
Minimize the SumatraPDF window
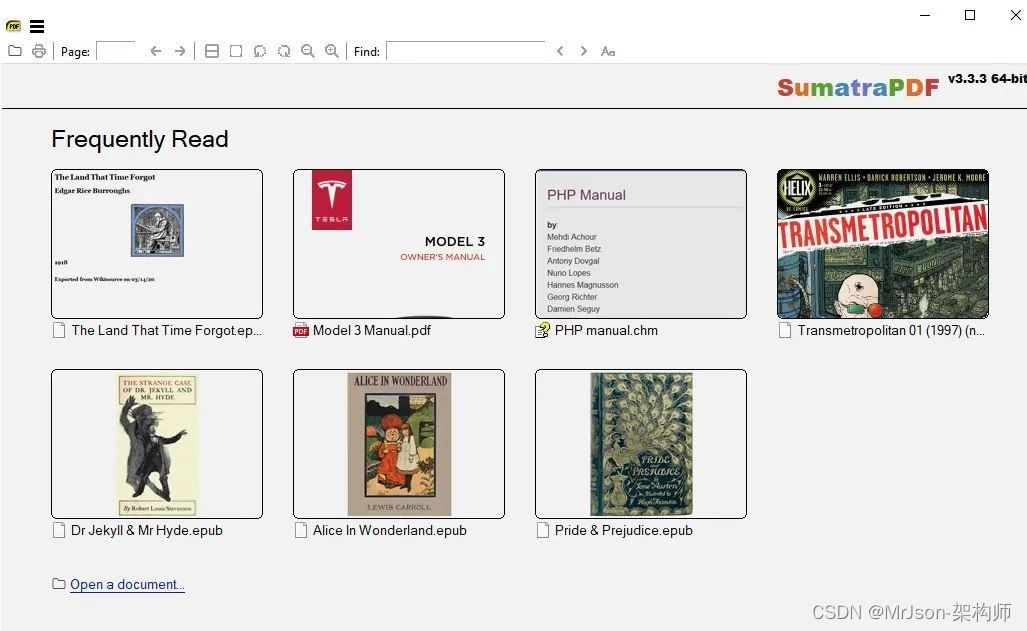(x=925, y=15)
